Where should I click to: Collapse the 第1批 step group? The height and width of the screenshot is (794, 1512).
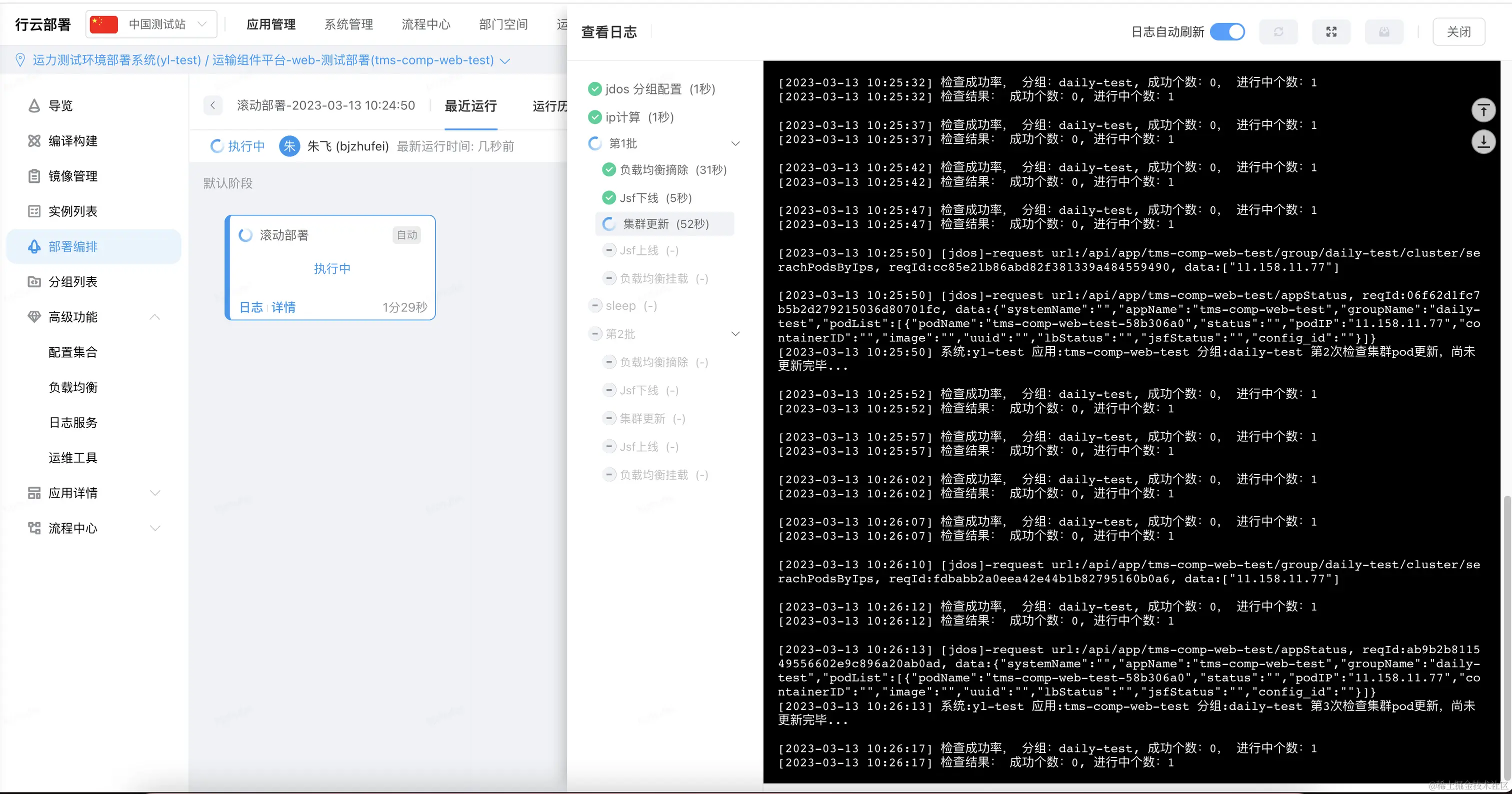click(735, 144)
